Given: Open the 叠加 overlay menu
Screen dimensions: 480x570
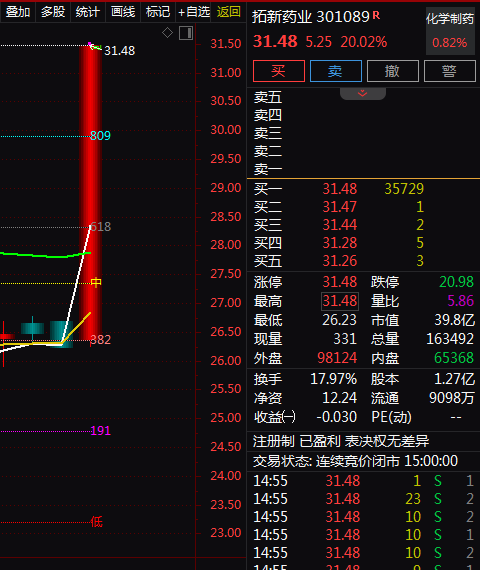Looking at the screenshot, I should [17, 12].
